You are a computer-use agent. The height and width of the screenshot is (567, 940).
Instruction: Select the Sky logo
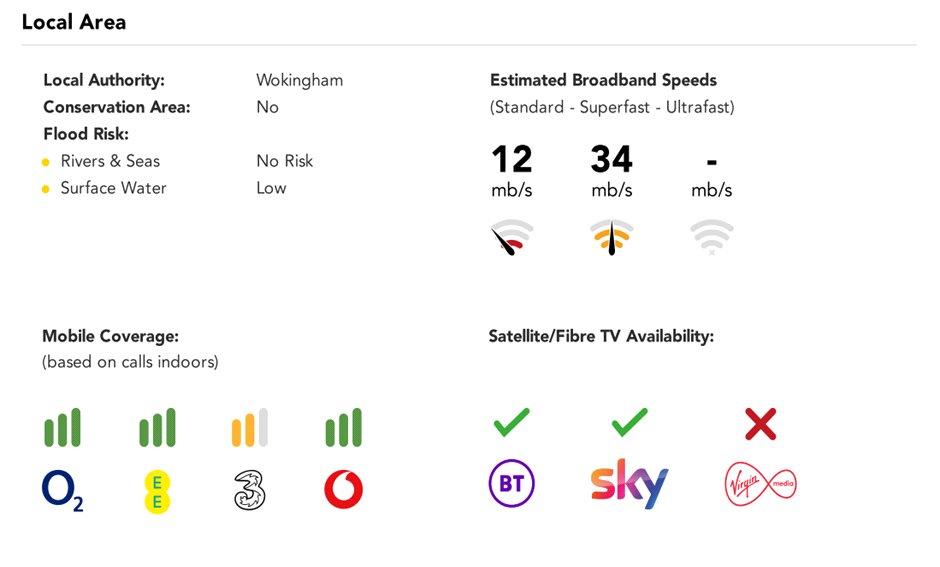629,483
